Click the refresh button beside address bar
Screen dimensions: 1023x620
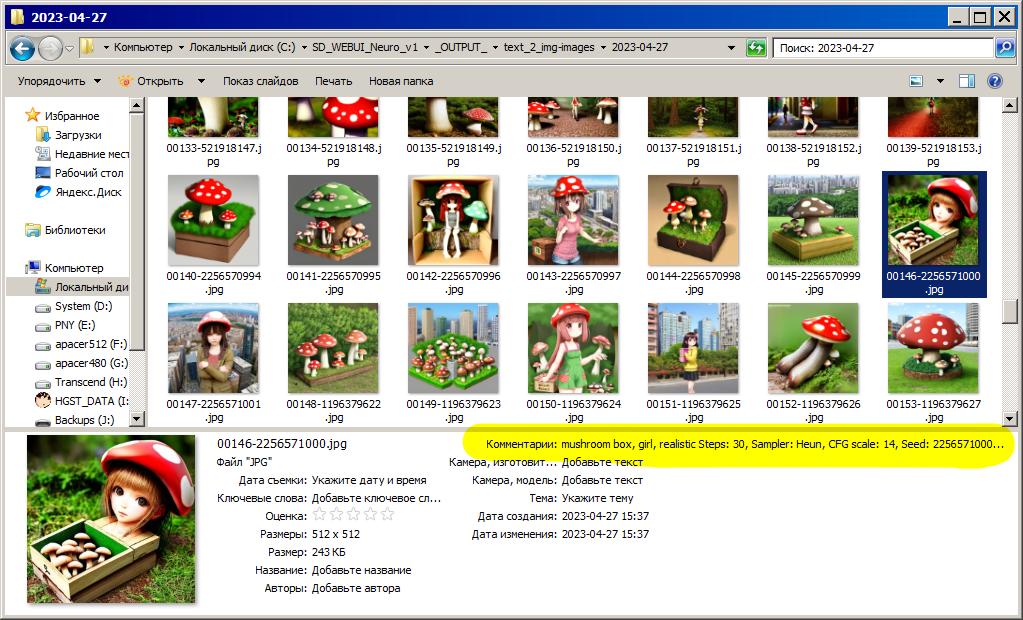(x=756, y=48)
